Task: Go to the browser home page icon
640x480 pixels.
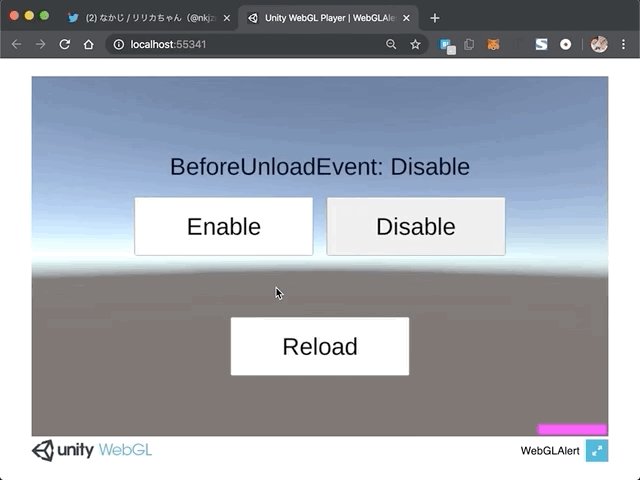Action: (x=89, y=44)
